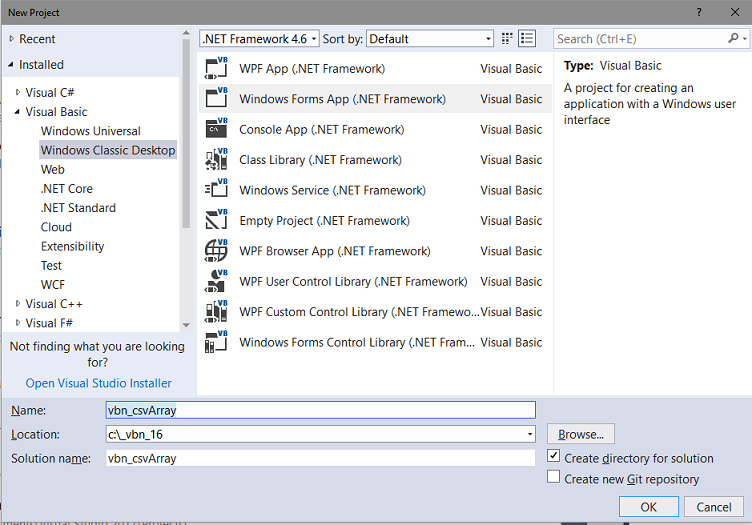Screen dimensions: 752x525
Task: Enable Create new Git repository checkbox
Action: [x=553, y=477]
